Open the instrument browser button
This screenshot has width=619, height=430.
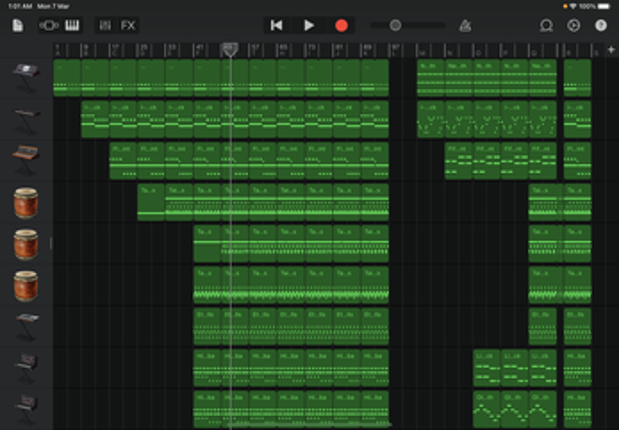click(48, 25)
